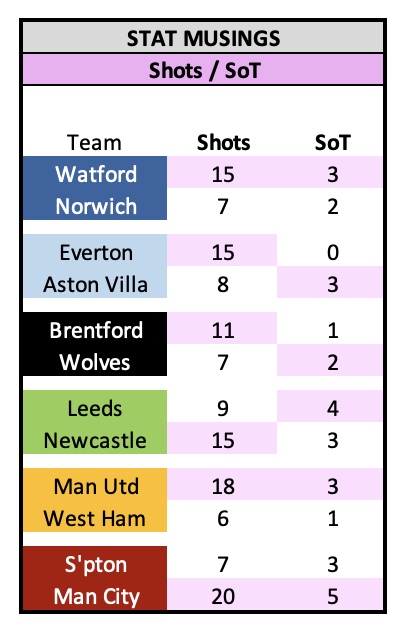Select the West Ham team cell
The image size is (408, 627).
coord(95,516)
